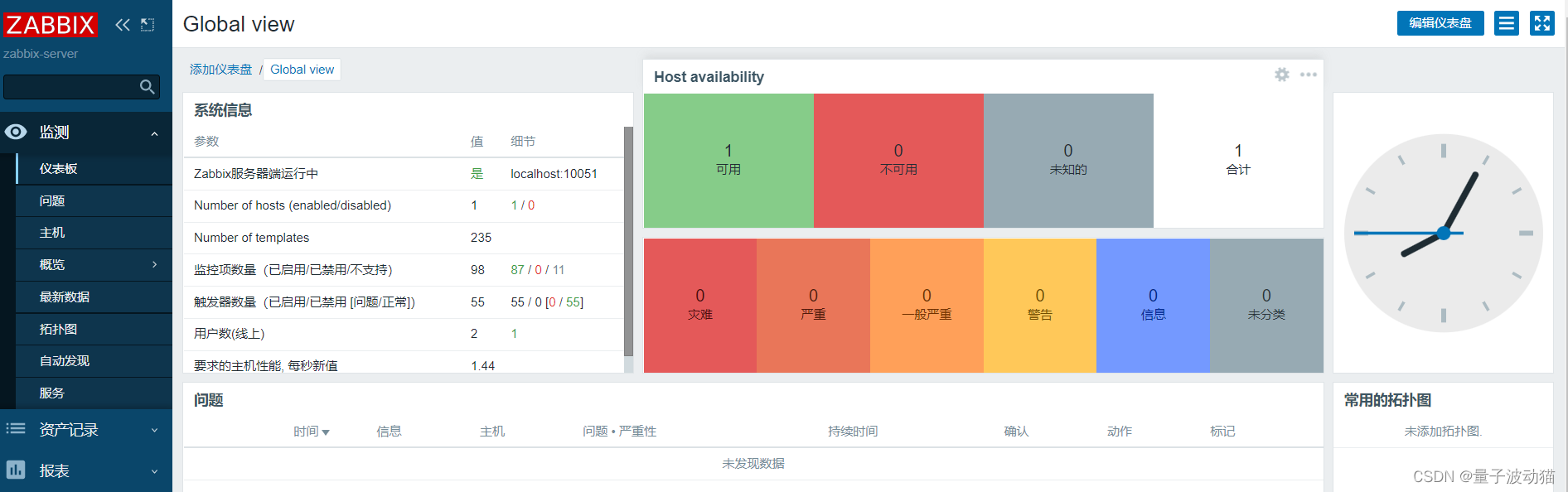
Task: Collapse the sidebar with double-chevron icon
Action: point(123,25)
